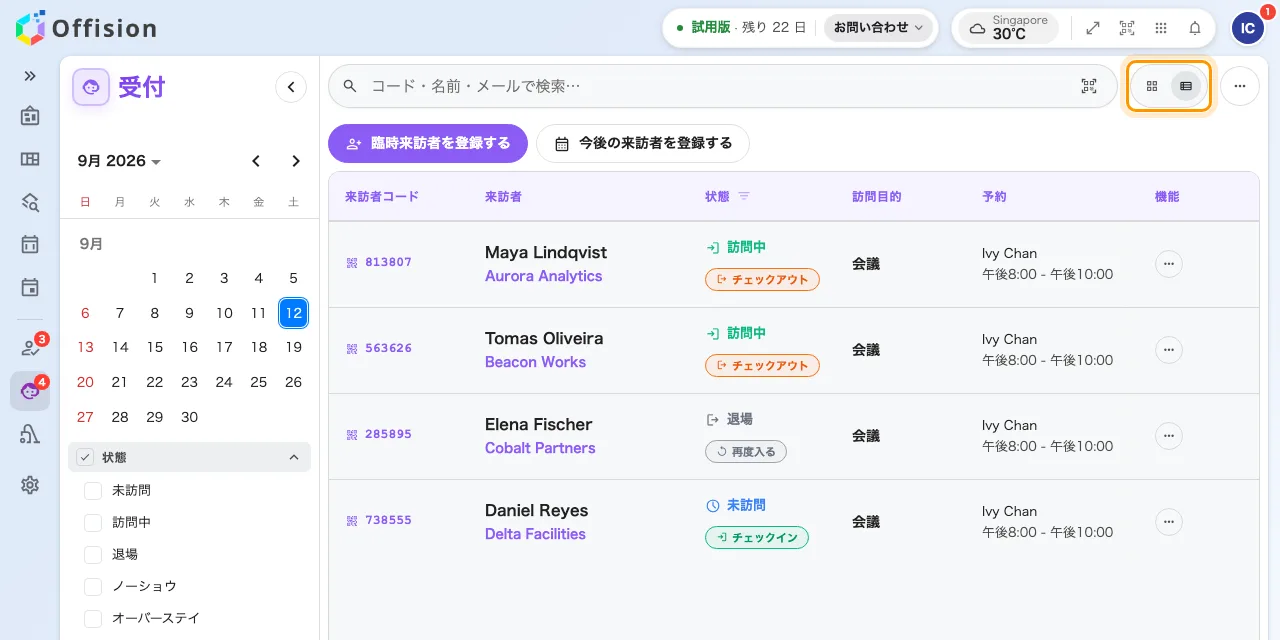Check the ノーショウ filter

point(93,587)
